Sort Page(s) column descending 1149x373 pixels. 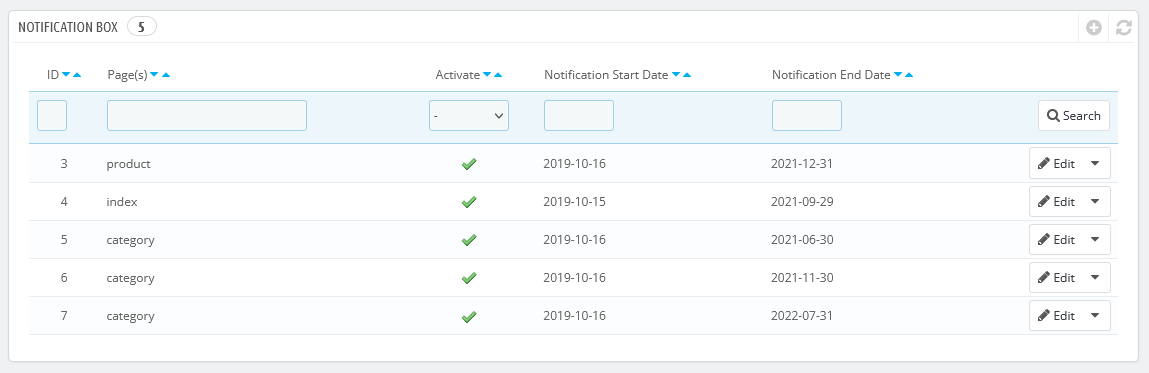click(155, 75)
